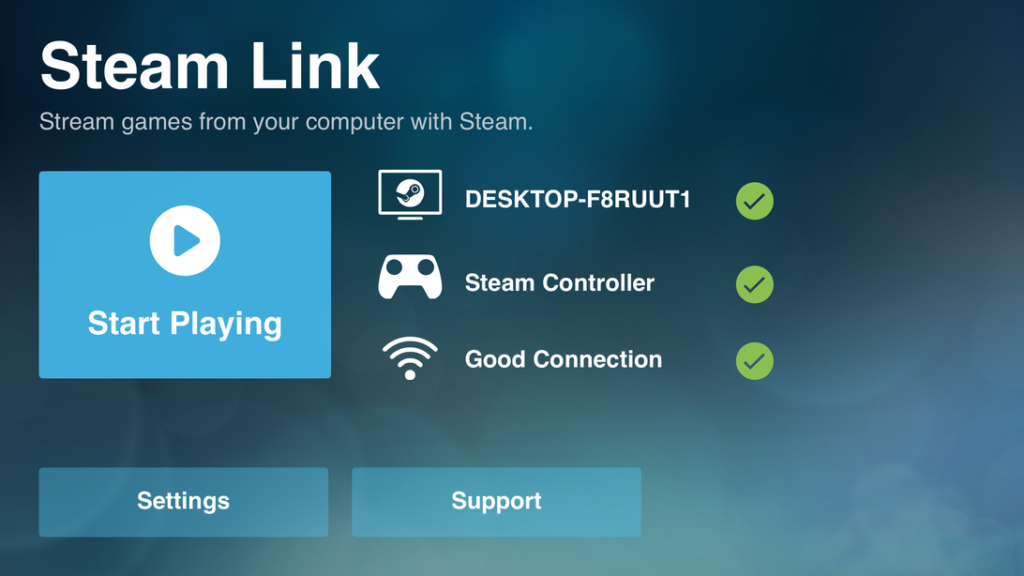
Task: Select the Steam Controller label
Action: (559, 283)
